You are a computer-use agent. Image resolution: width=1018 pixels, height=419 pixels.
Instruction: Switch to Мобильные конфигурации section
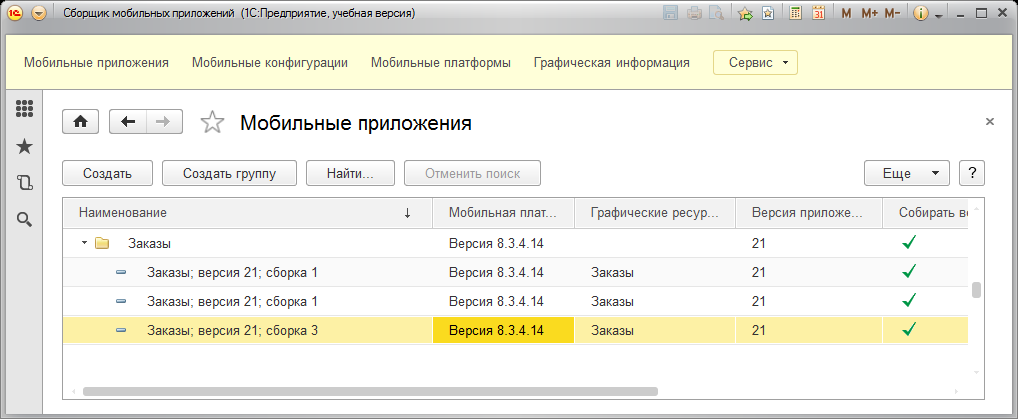[x=270, y=62]
